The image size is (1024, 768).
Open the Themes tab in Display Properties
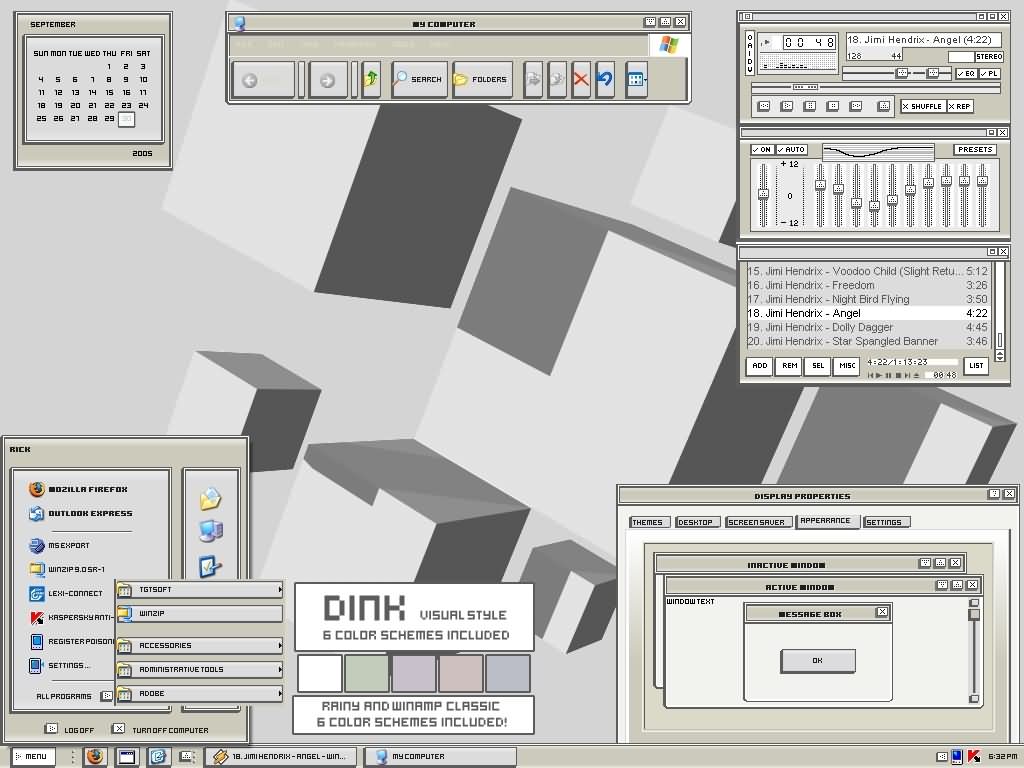[648, 522]
